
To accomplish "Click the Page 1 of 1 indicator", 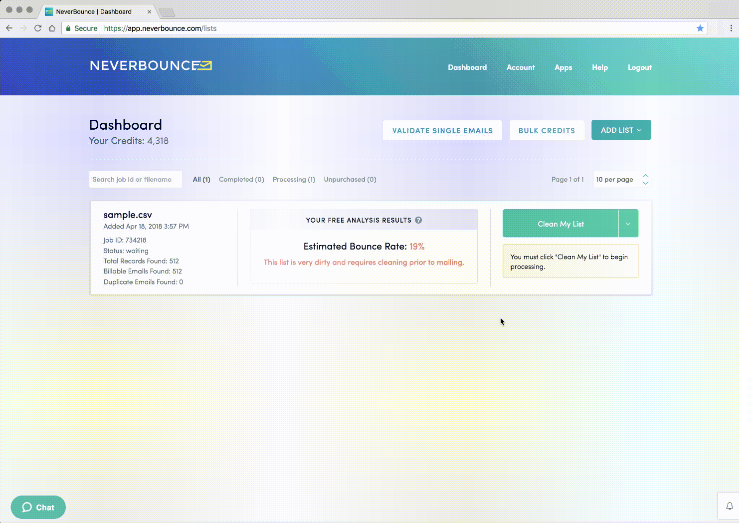I will pos(567,180).
